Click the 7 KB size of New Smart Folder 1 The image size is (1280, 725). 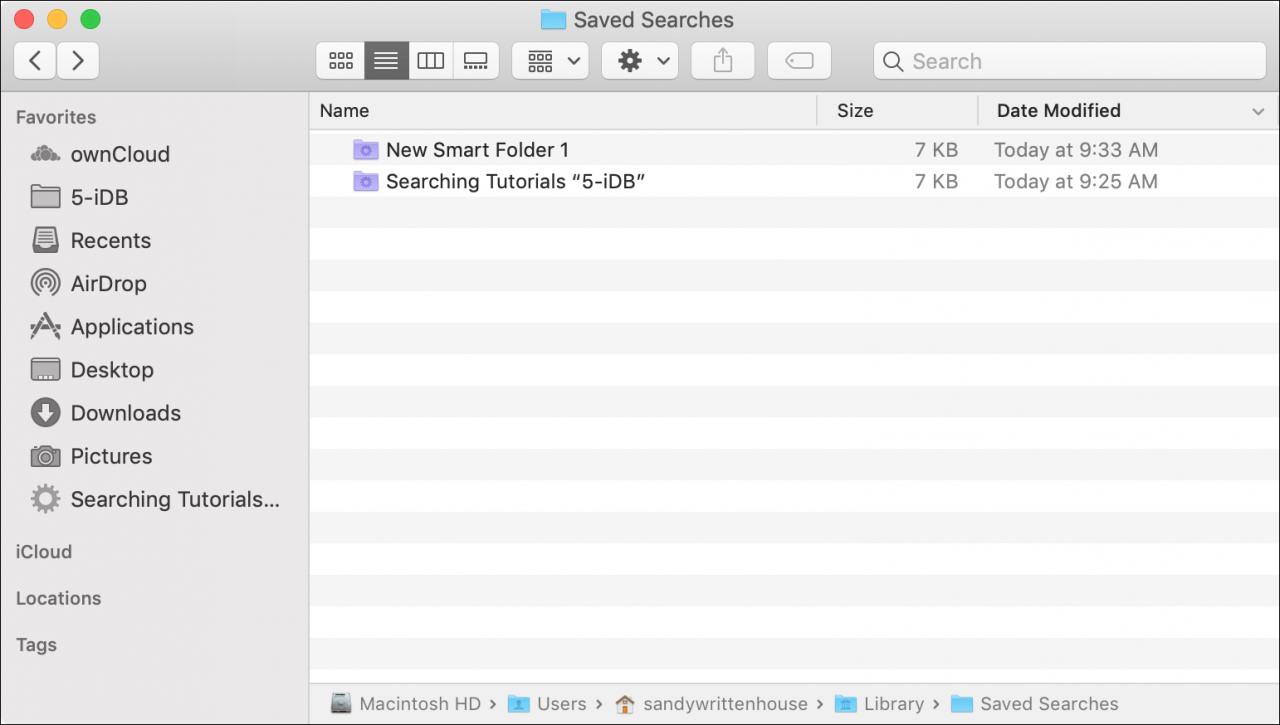click(x=936, y=150)
